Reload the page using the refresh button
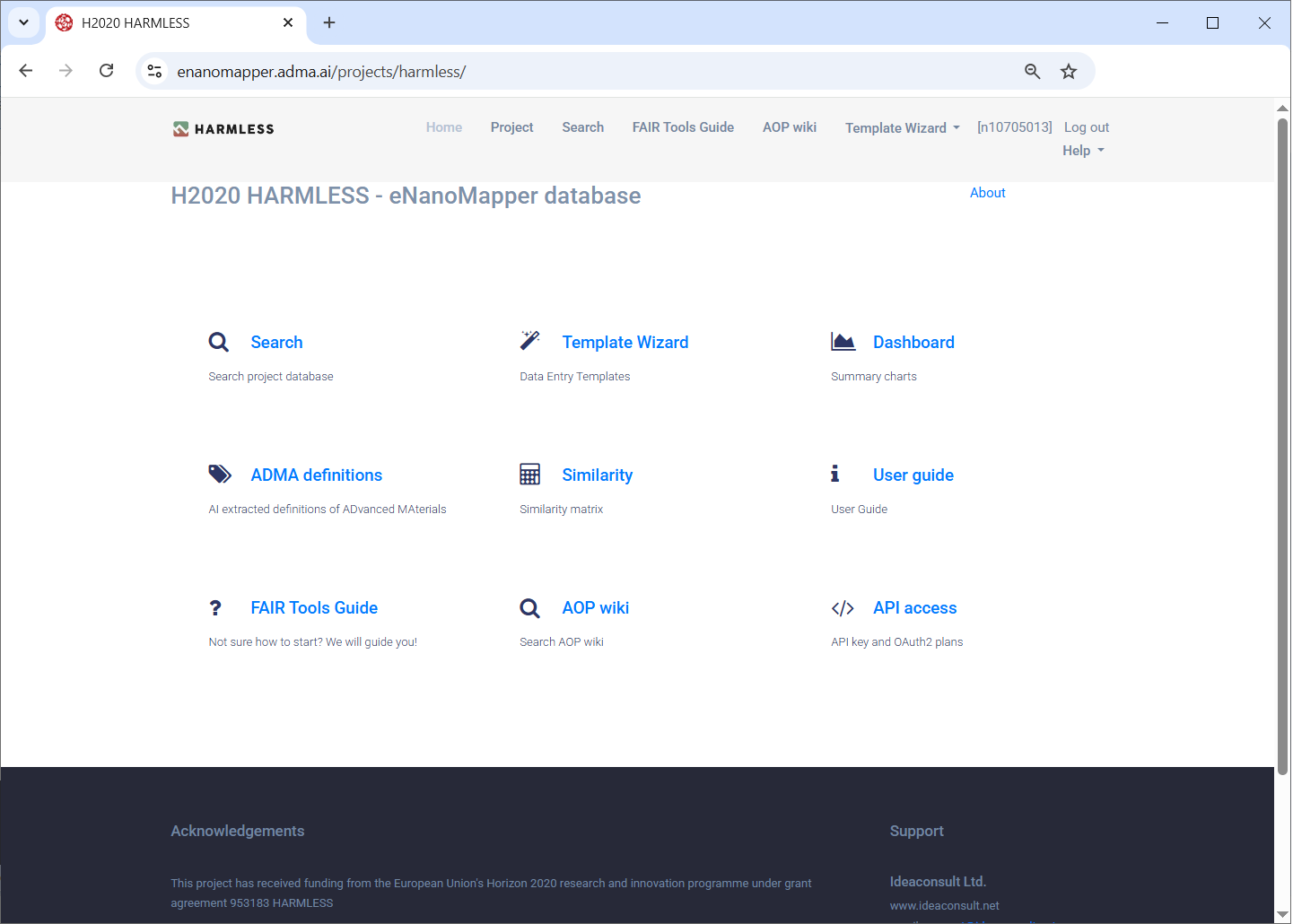Viewport: 1293px width, 924px height. 106,71
